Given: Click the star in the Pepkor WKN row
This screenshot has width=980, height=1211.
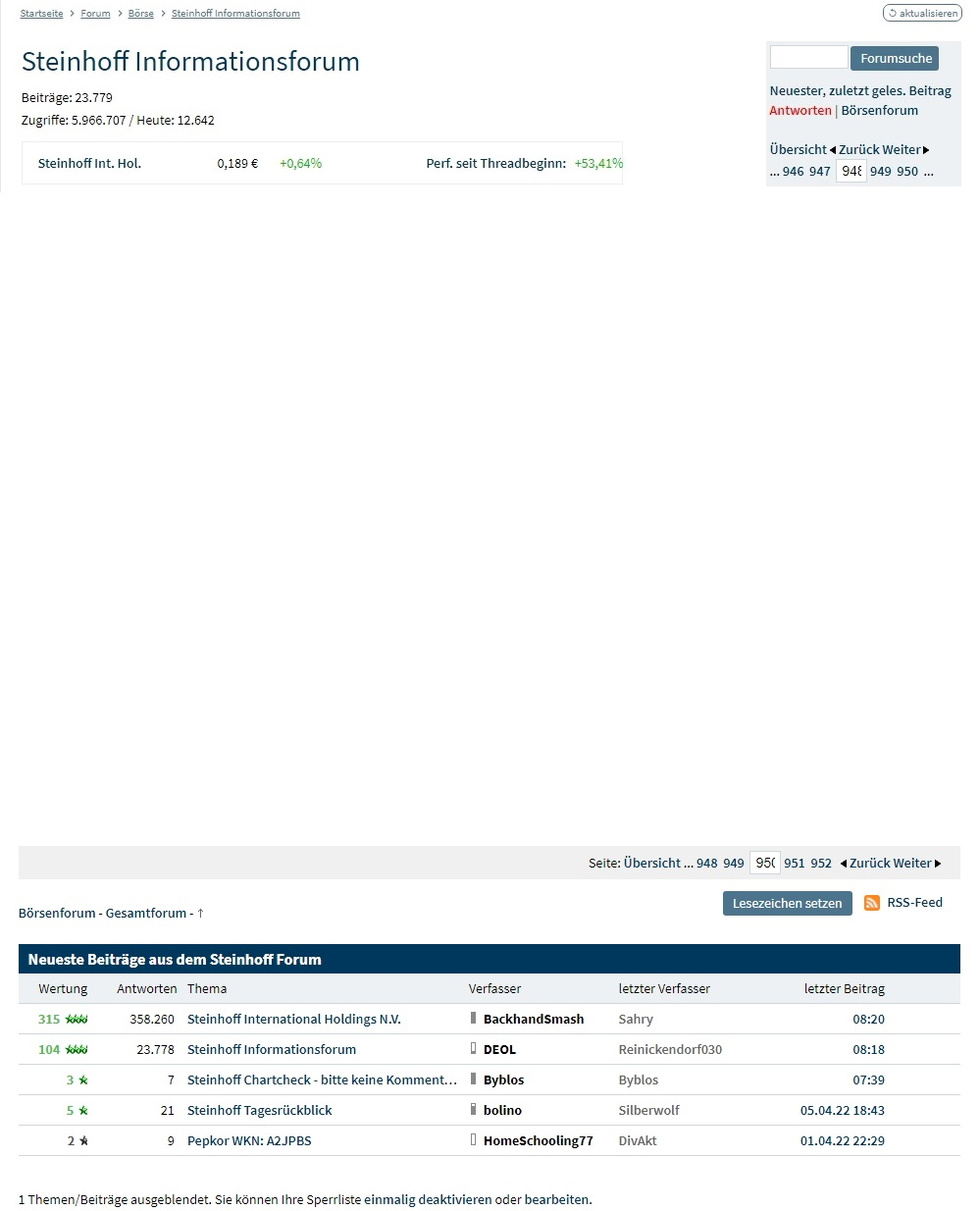Looking at the screenshot, I should pos(83,1141).
